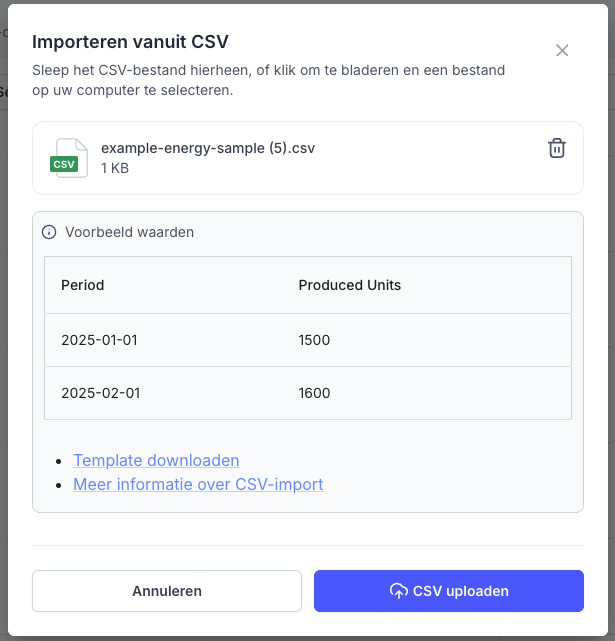Click the Period column header
This screenshot has width=615, height=641.
83,285
